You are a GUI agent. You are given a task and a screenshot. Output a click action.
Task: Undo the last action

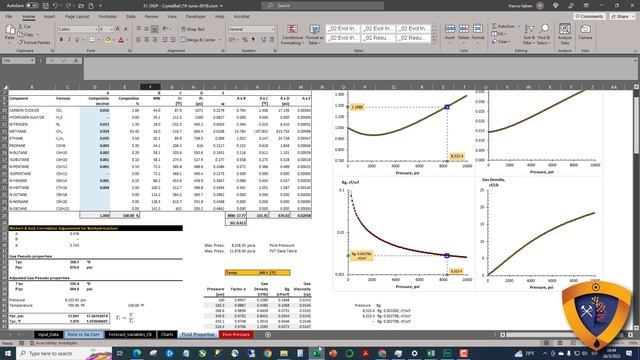(55, 6)
